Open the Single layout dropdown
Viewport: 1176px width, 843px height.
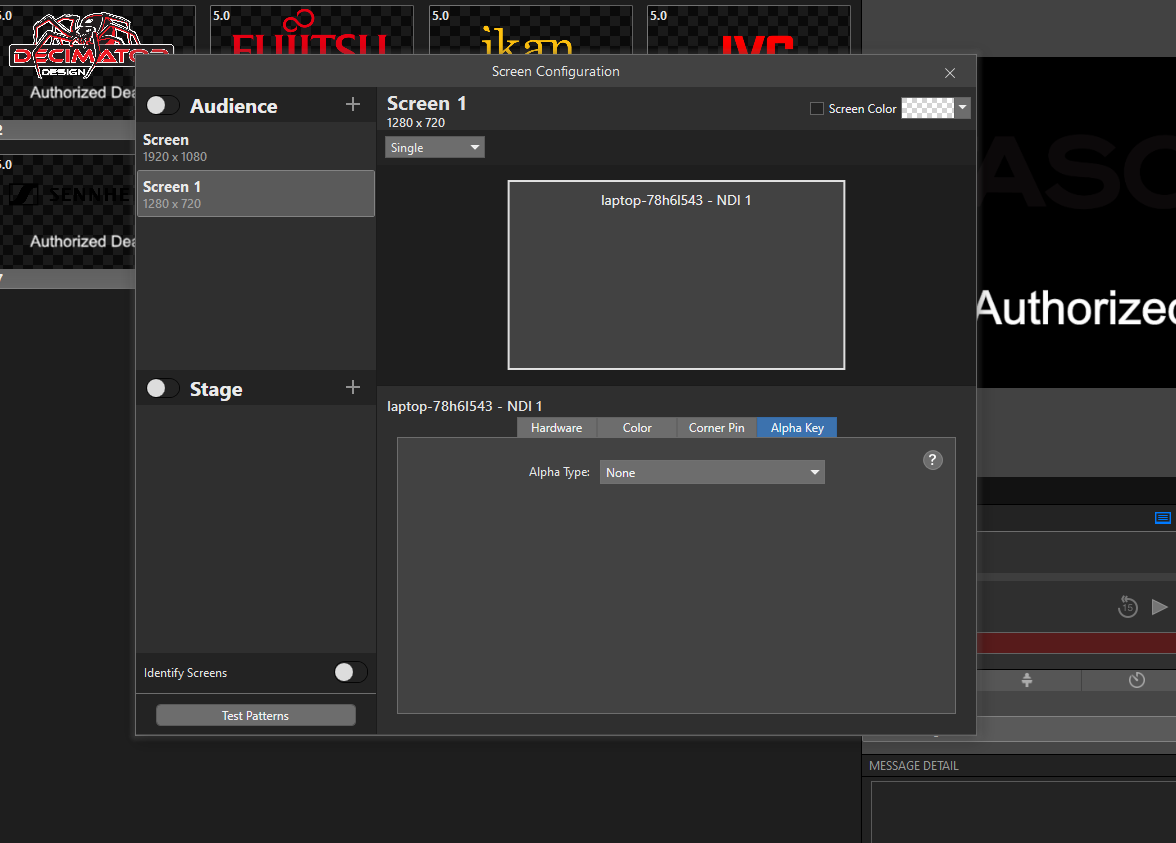[434, 146]
